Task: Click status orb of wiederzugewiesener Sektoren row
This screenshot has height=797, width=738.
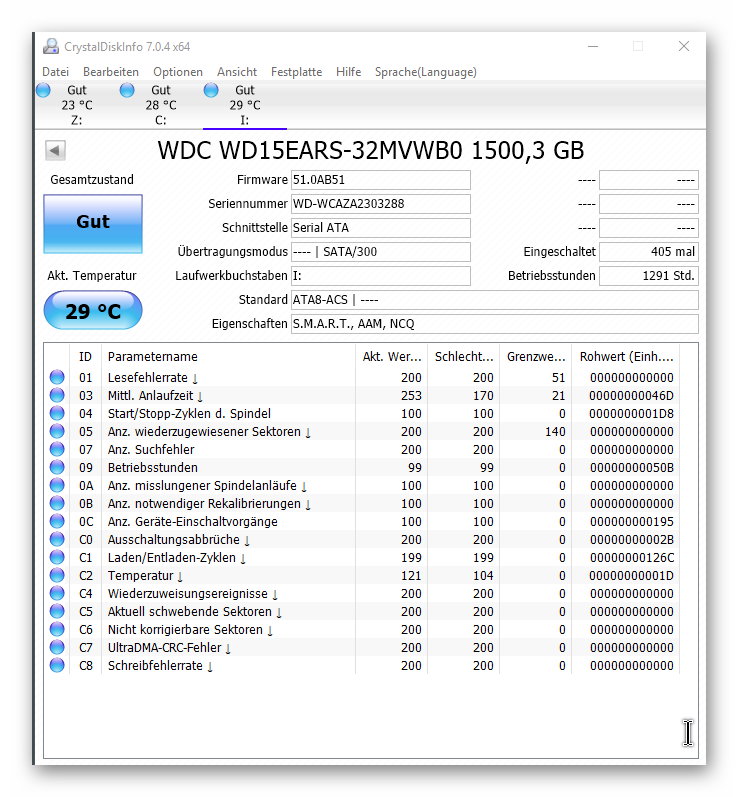Action: coord(57,431)
